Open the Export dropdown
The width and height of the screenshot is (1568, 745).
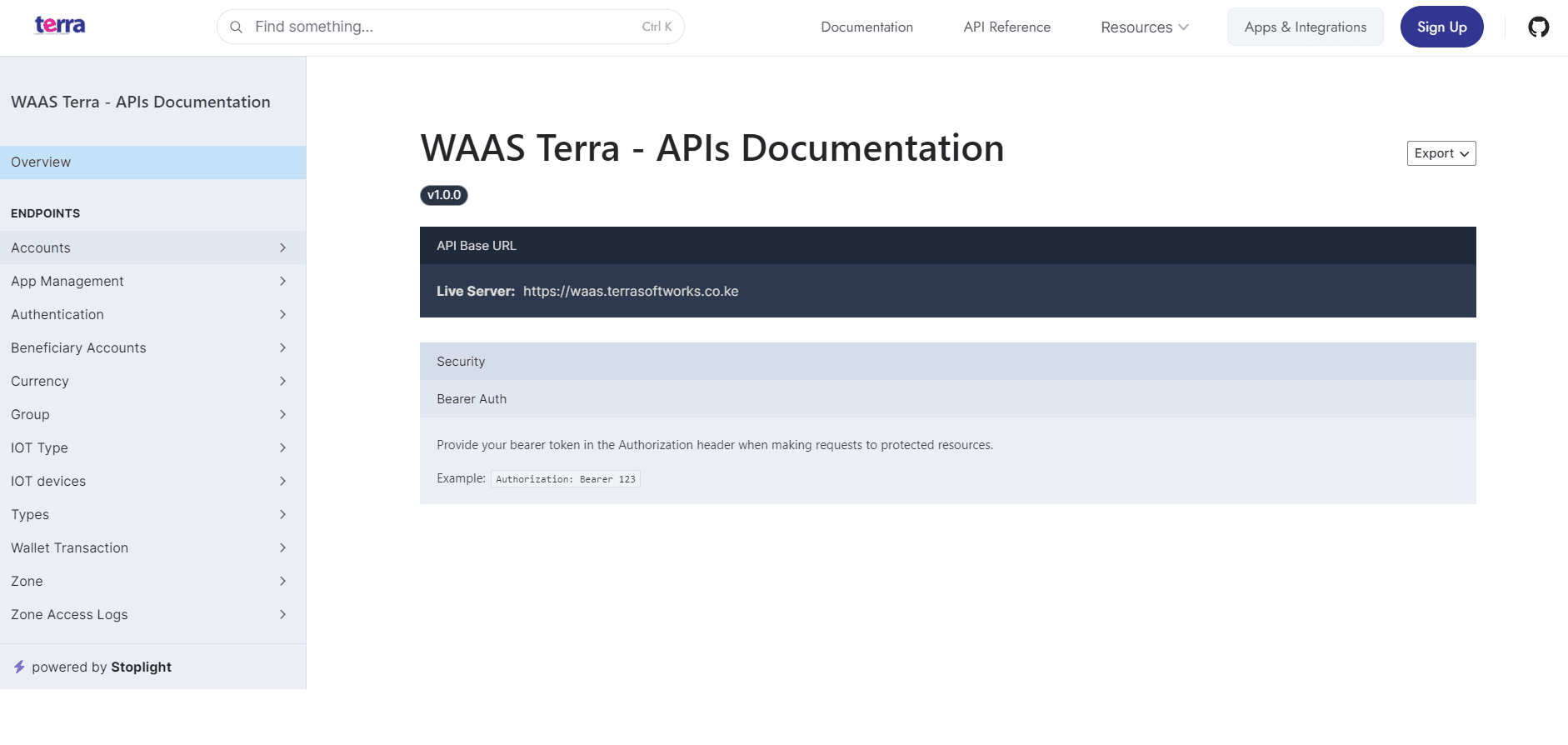pyautogui.click(x=1441, y=153)
